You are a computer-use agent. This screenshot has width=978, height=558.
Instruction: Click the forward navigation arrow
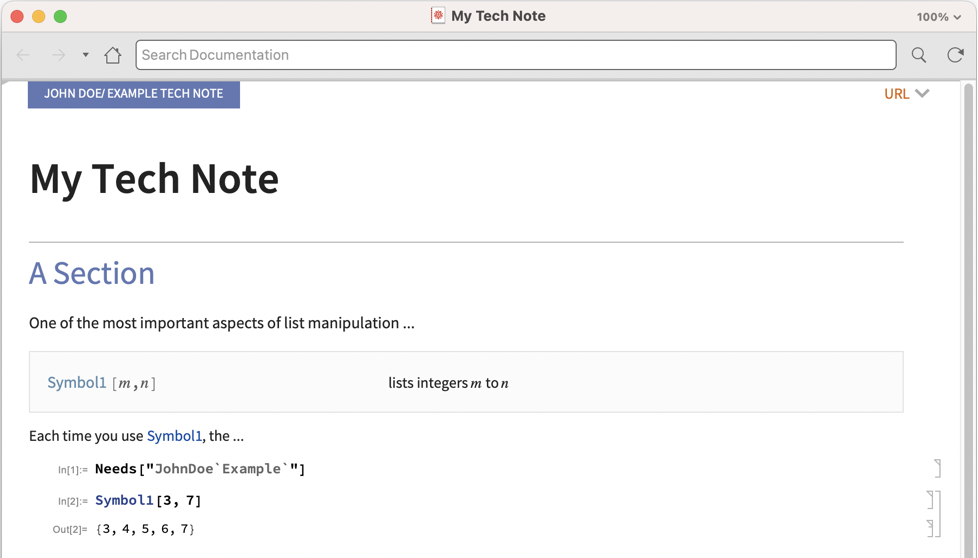coord(58,55)
